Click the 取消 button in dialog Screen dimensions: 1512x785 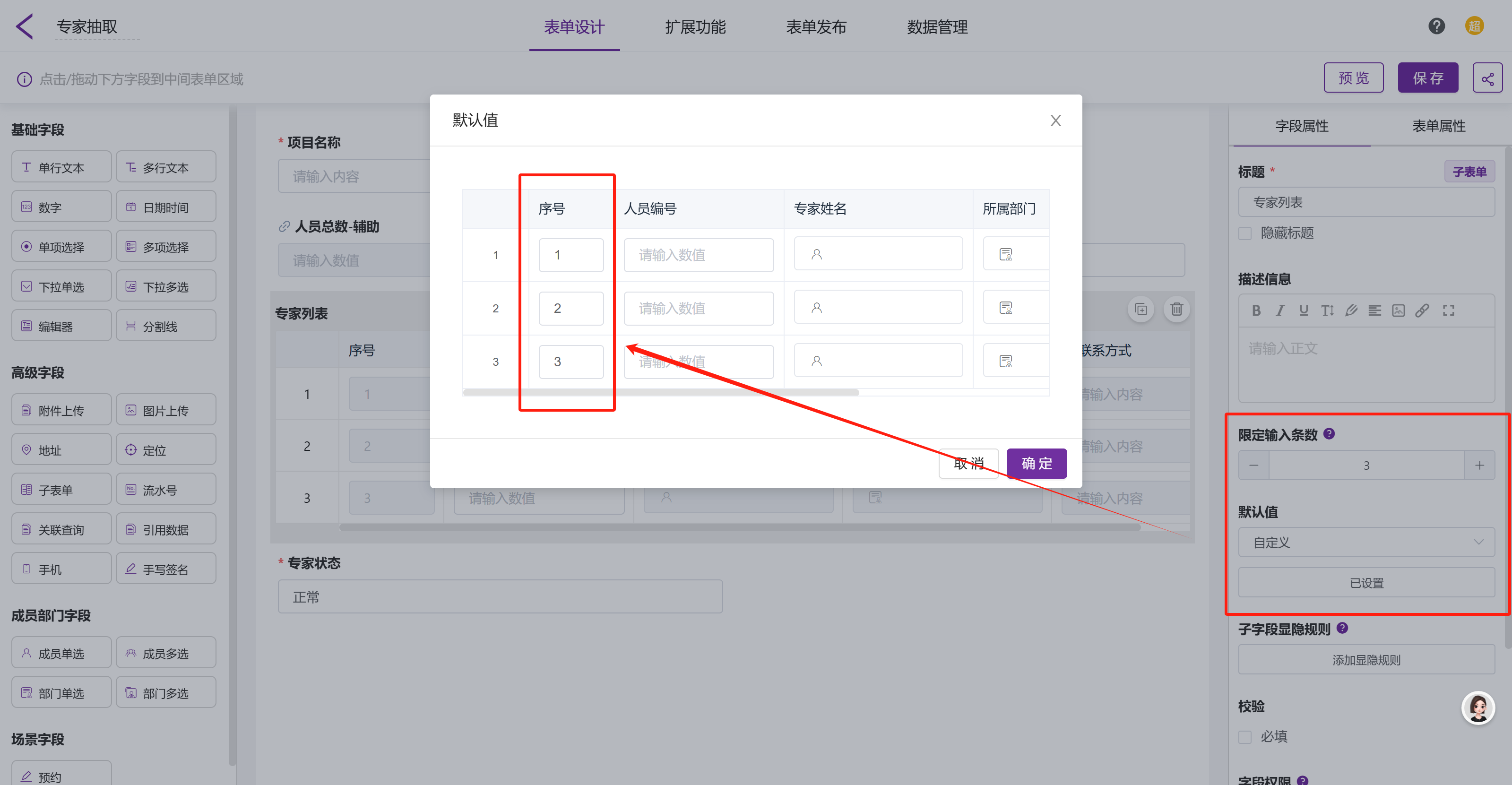968,464
